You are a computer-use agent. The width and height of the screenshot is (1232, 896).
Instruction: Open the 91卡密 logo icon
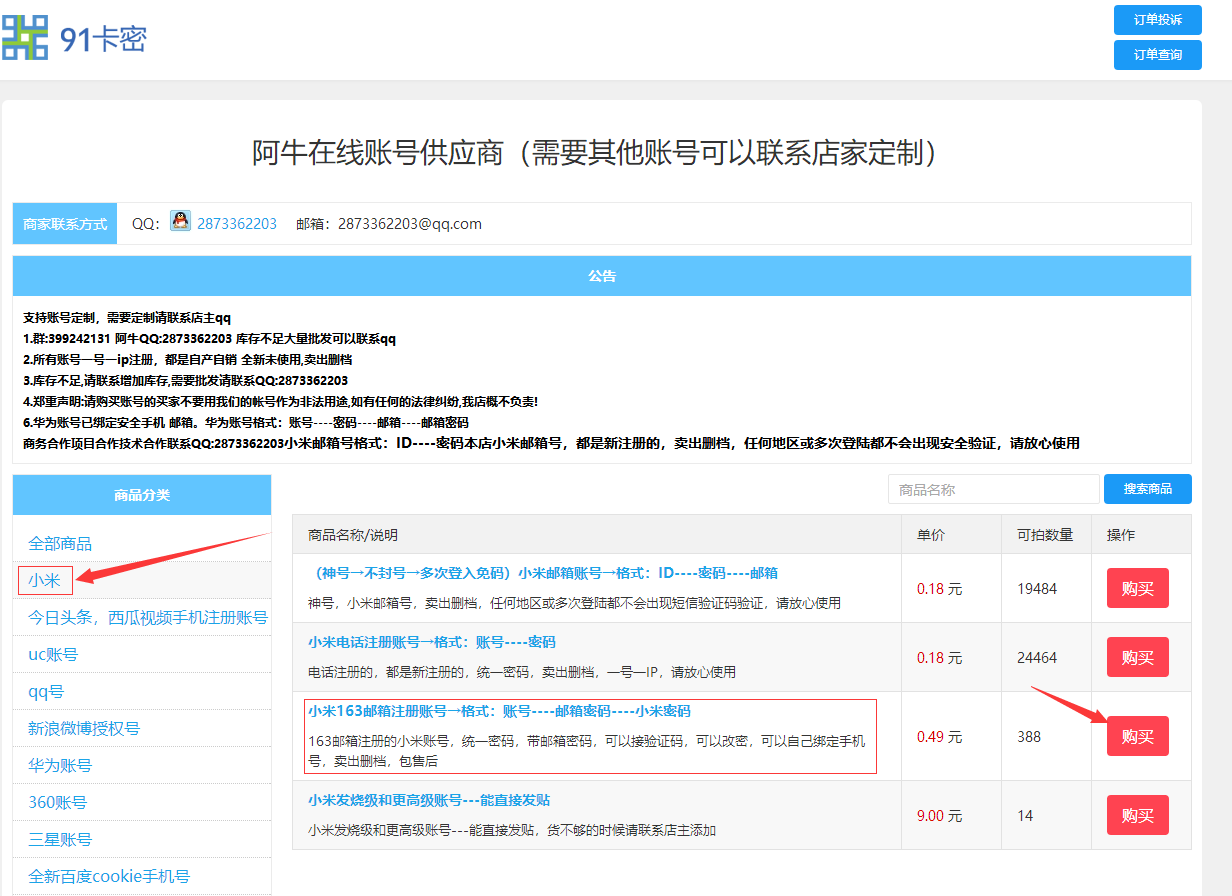click(25, 37)
